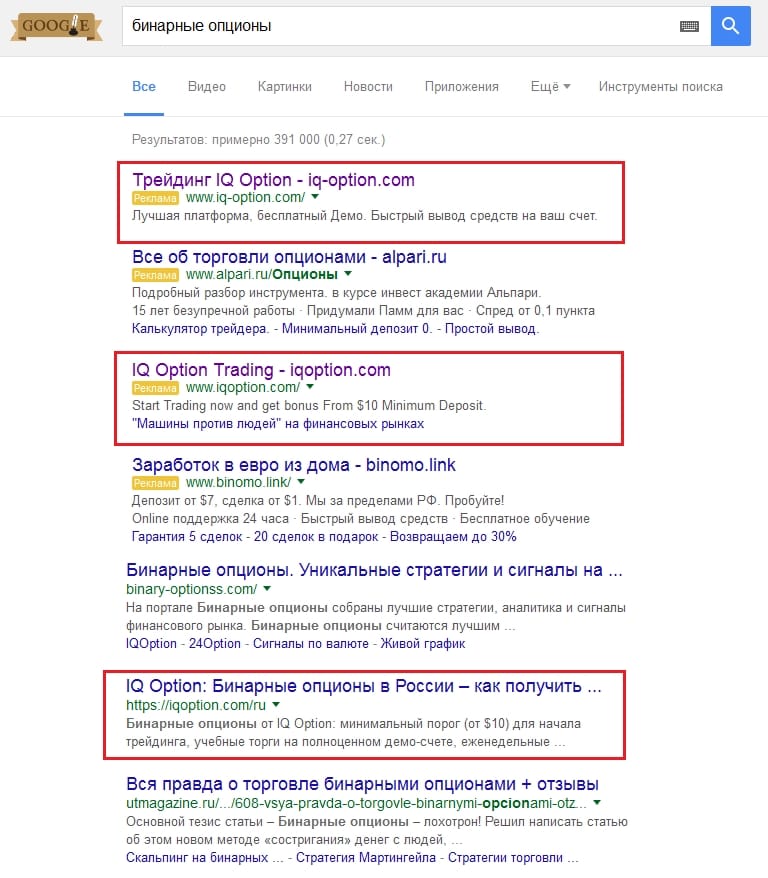Click Стратегии торговли sitelink
768x878 pixels.
513,858
